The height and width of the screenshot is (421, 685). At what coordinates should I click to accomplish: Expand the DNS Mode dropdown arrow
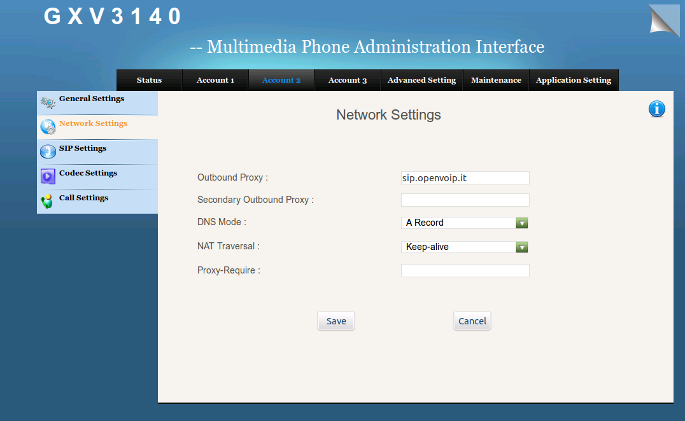[522, 223]
